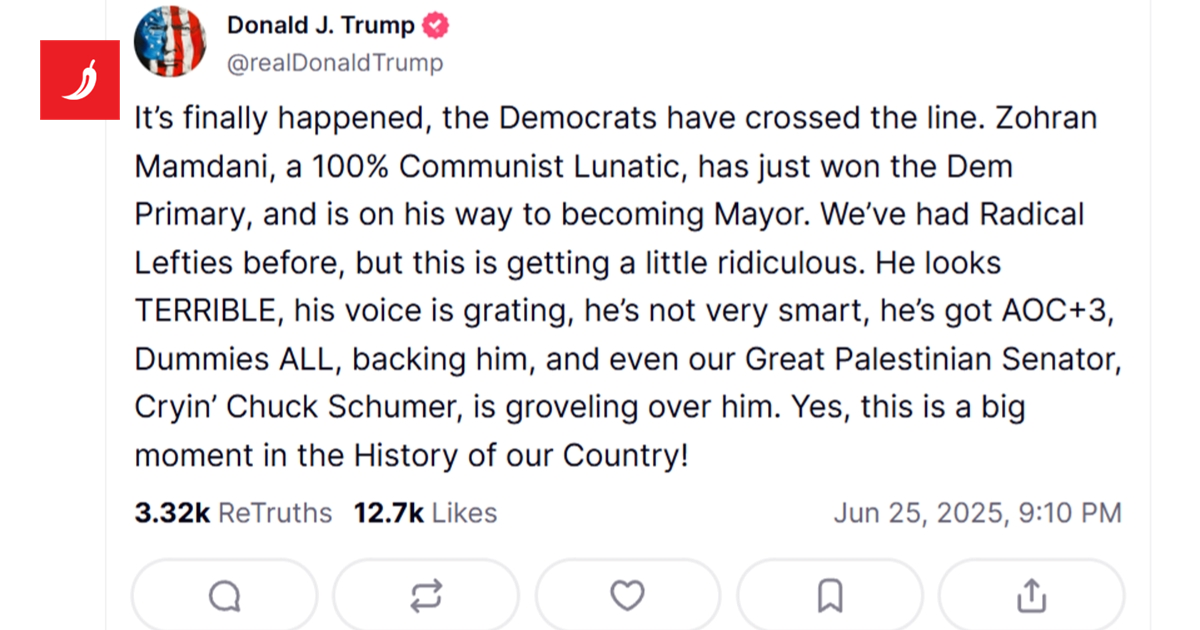Viewport: 1200px width, 630px height.
Task: View the 12.7k Likes list
Action: [x=425, y=513]
